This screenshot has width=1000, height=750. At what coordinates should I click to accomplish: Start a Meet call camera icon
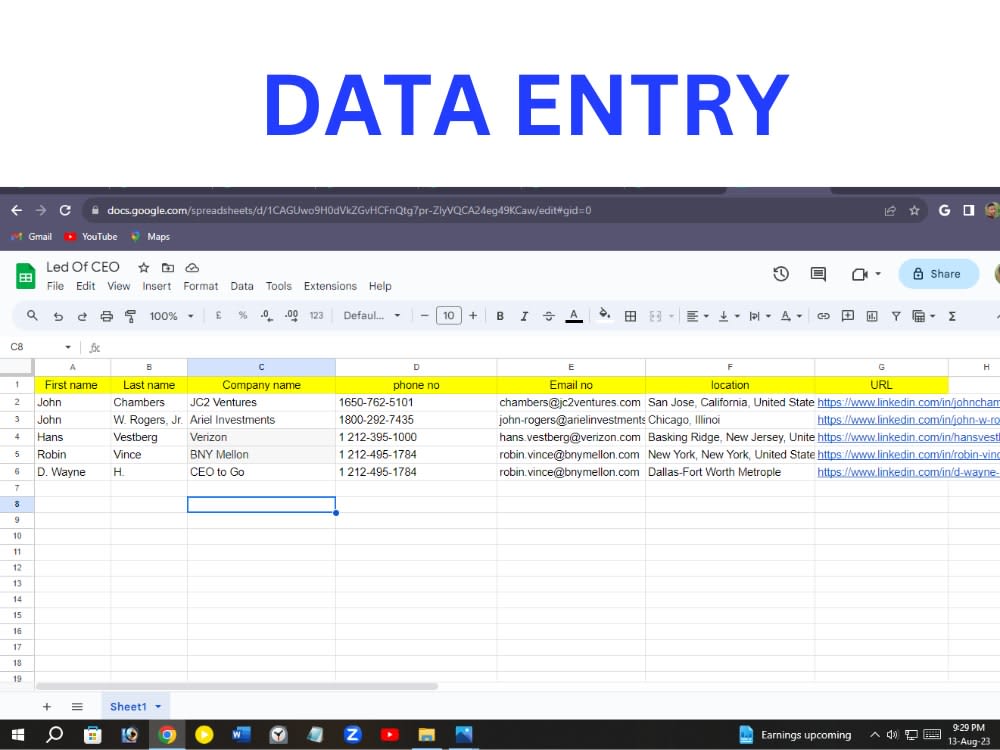click(x=860, y=274)
